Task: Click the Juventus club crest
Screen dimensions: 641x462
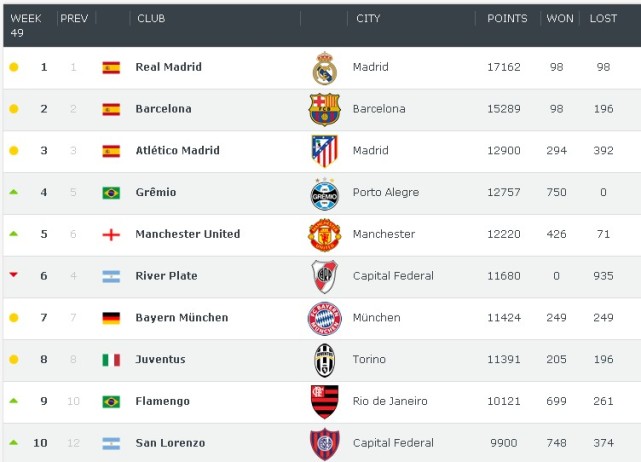Action: coord(324,359)
